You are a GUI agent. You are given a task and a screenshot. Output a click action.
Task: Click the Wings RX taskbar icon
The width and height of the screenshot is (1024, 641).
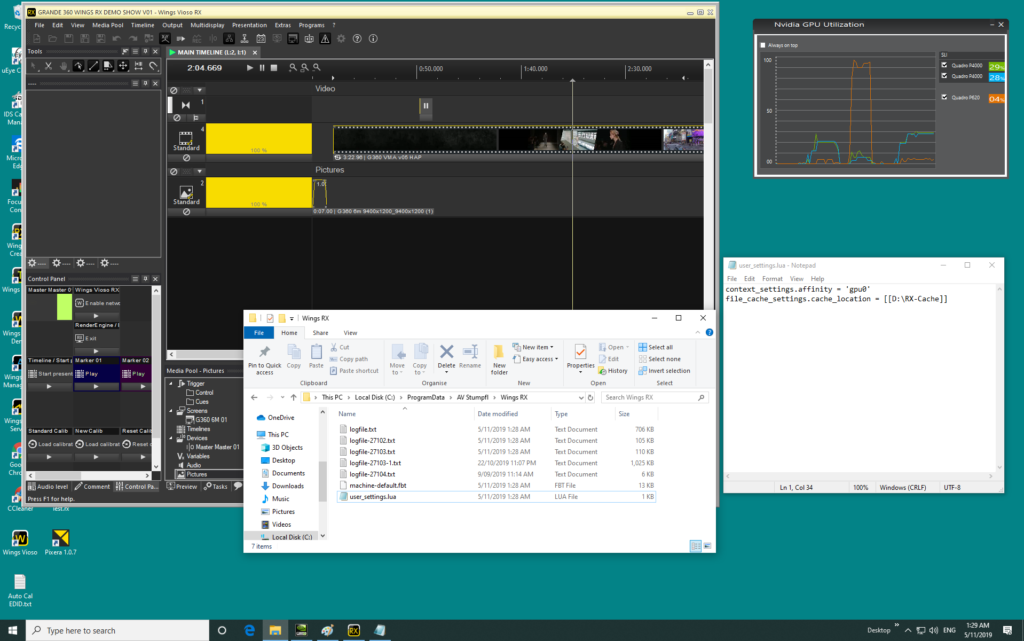click(353, 630)
